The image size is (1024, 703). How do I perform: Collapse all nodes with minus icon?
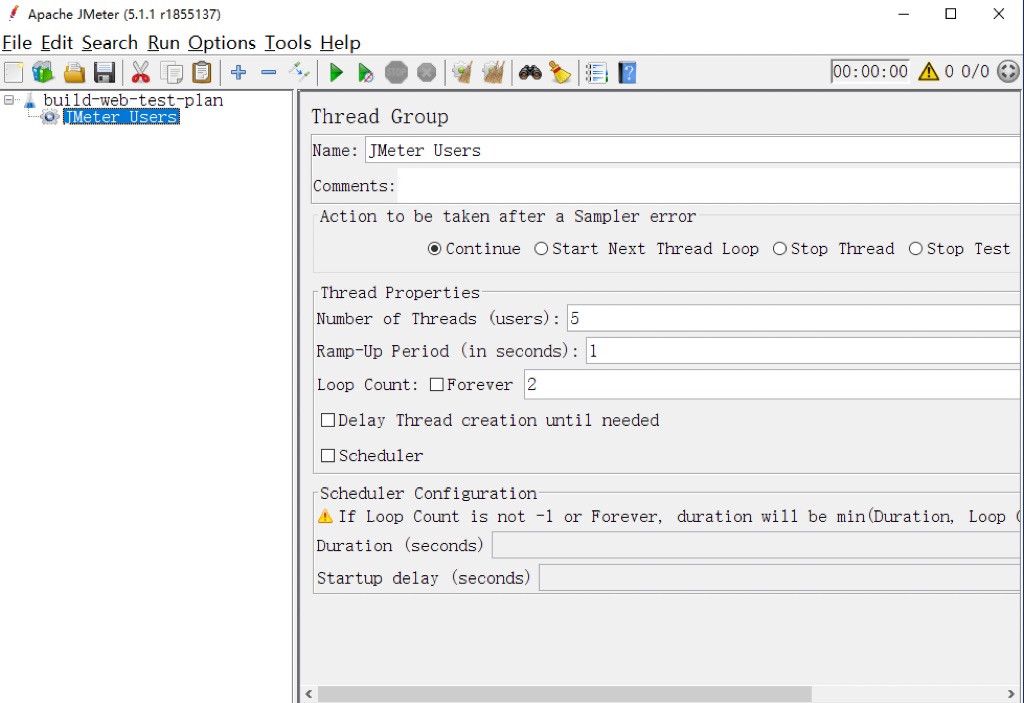click(x=268, y=72)
